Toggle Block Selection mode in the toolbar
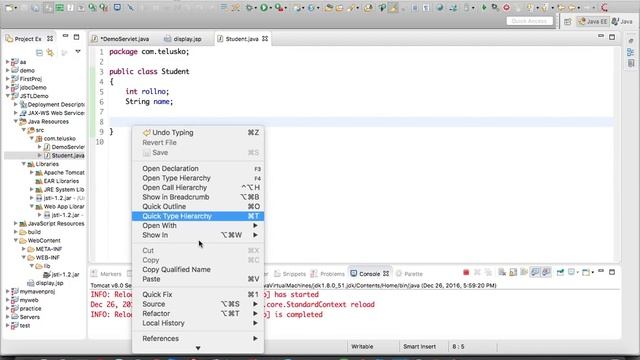 tap(415, 8)
